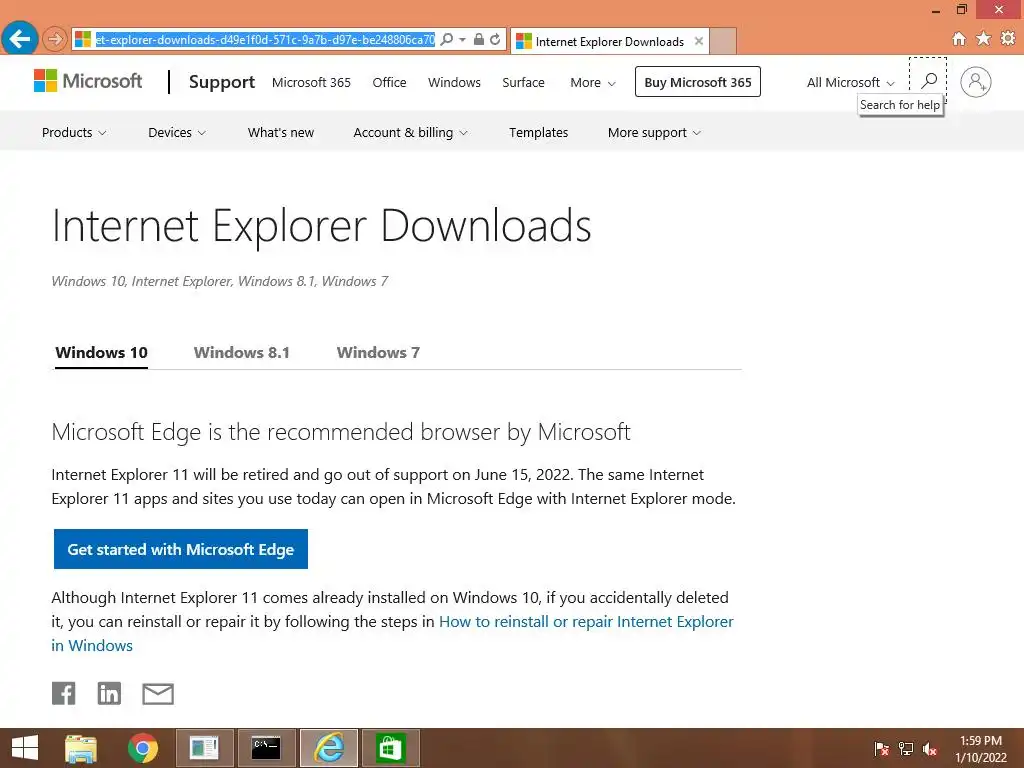The width and height of the screenshot is (1024, 768).
Task: Click the browser Forward arrow button
Action: tap(55, 39)
